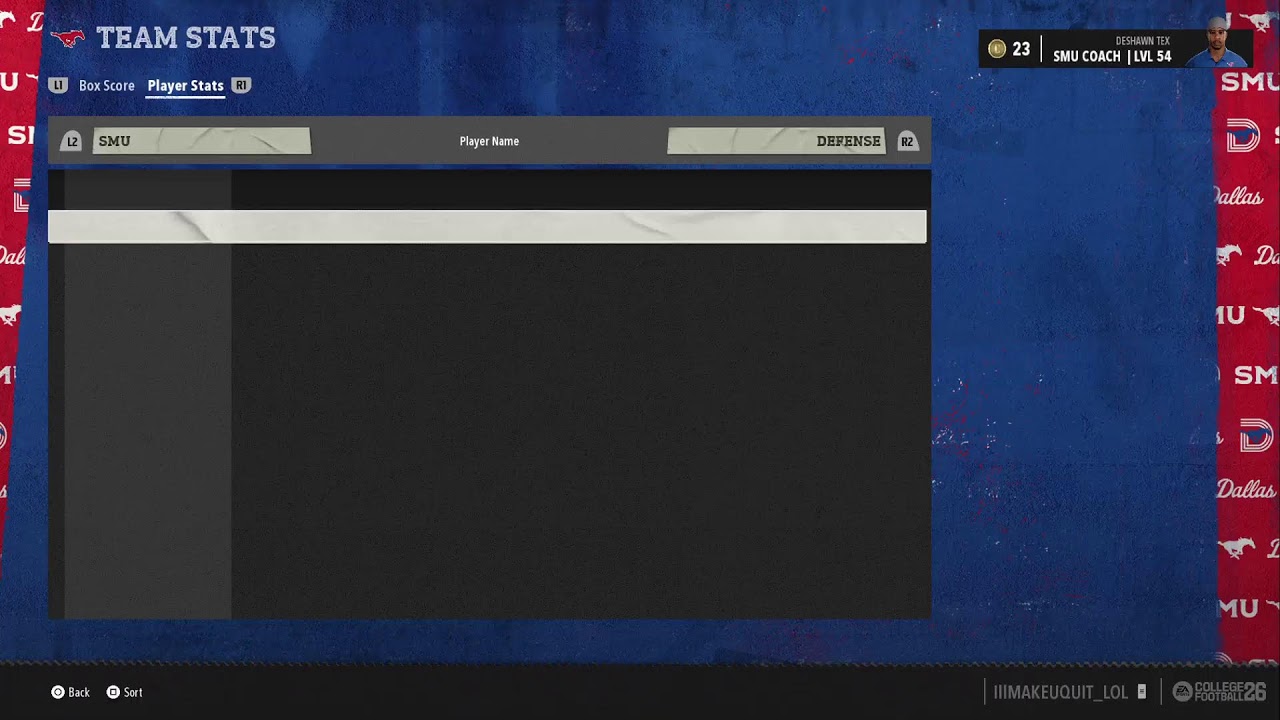Change team using the SMU selector
Screen dimensions: 1280x720
pyautogui.click(x=202, y=141)
